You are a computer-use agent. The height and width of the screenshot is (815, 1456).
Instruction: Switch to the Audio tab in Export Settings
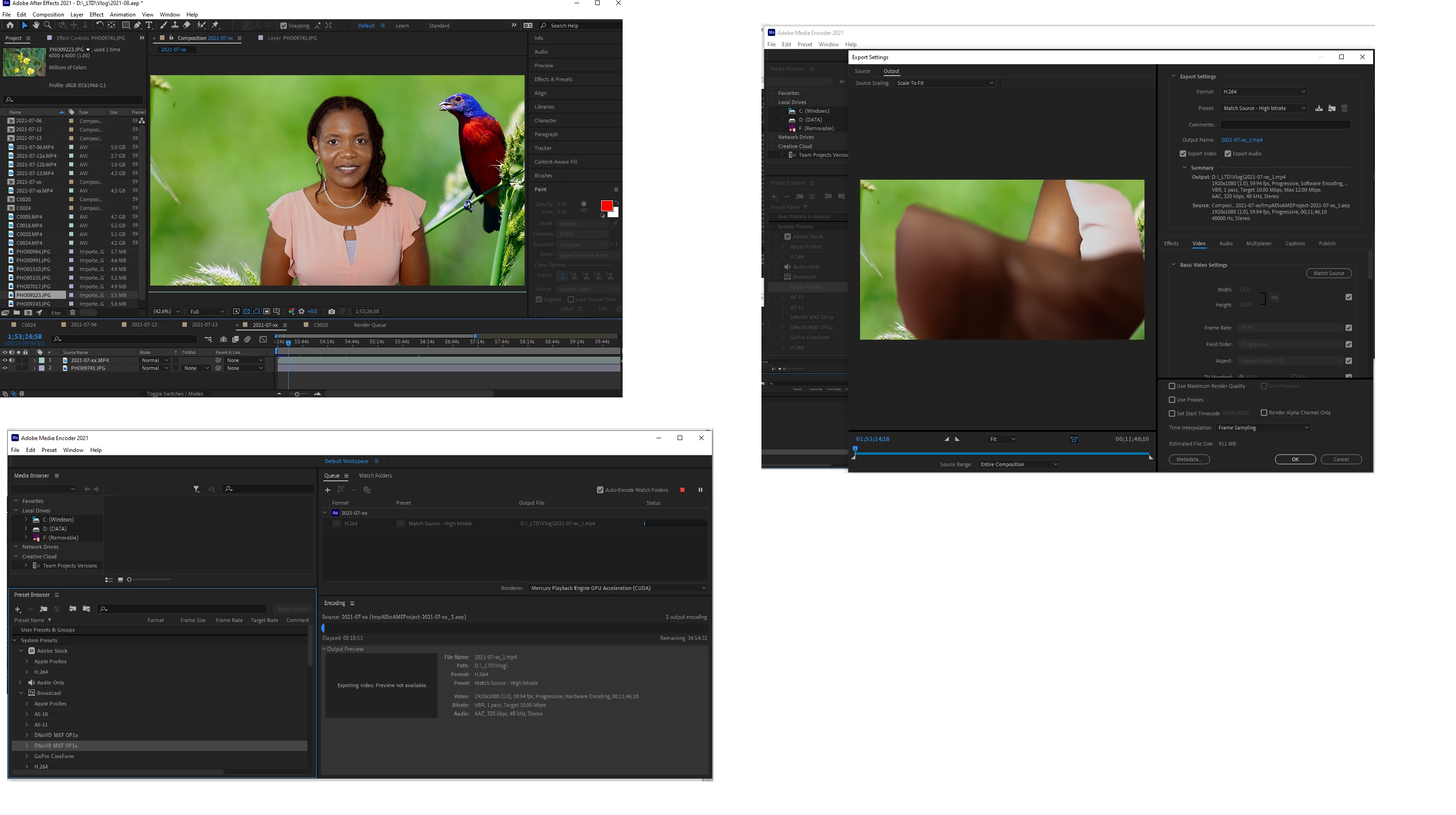[1226, 243]
